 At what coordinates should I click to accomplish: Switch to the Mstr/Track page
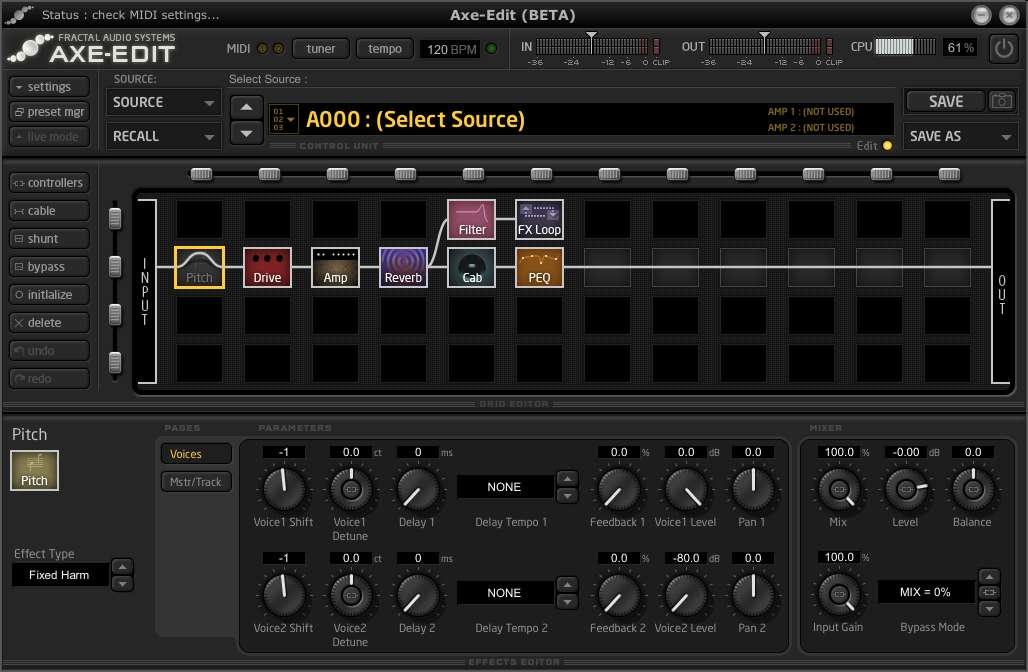tap(196, 482)
